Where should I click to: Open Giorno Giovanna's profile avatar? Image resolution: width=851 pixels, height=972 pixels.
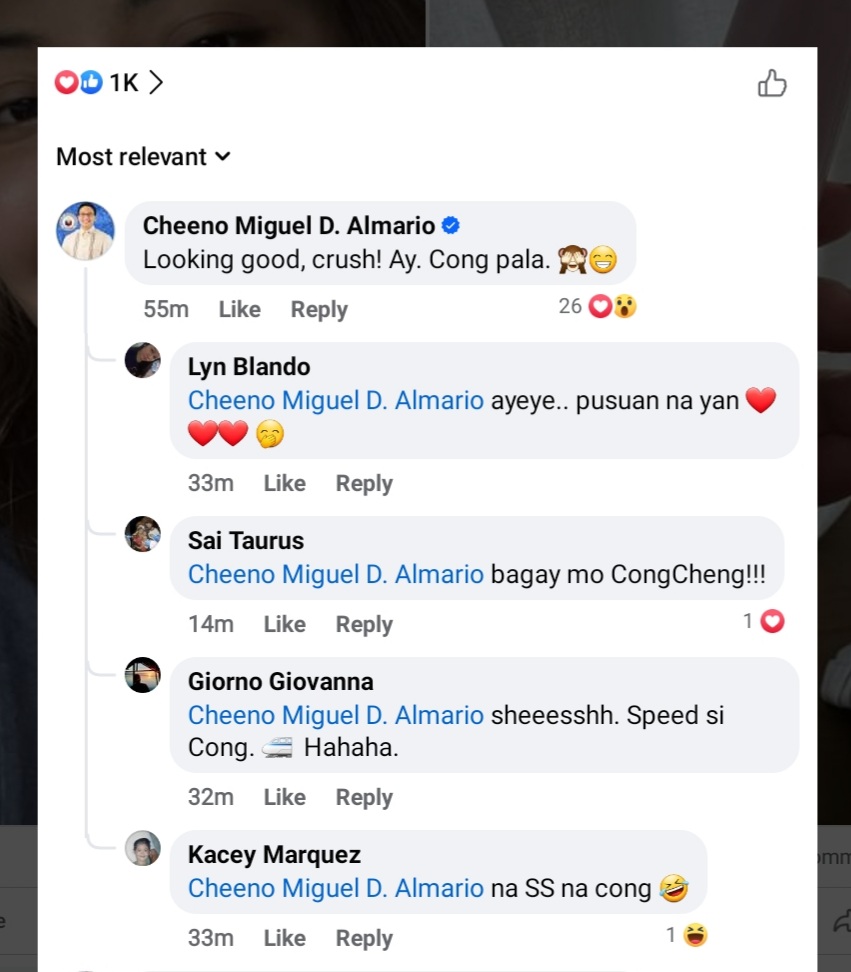(x=142, y=675)
